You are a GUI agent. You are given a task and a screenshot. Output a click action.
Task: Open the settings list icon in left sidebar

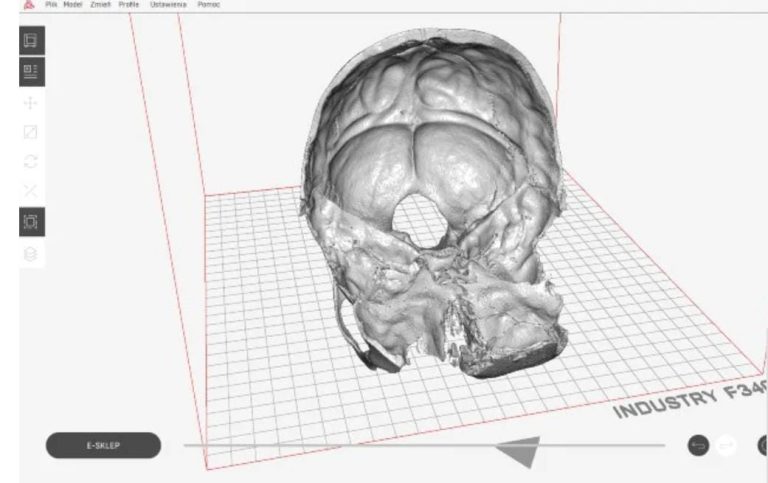[x=30, y=71]
